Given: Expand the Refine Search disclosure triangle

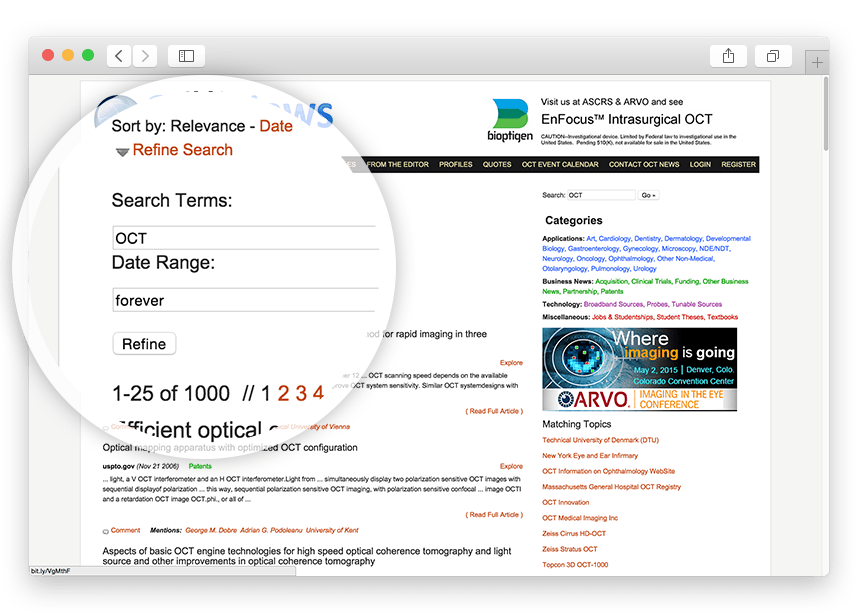Looking at the screenshot, I should pyautogui.click(x=122, y=152).
